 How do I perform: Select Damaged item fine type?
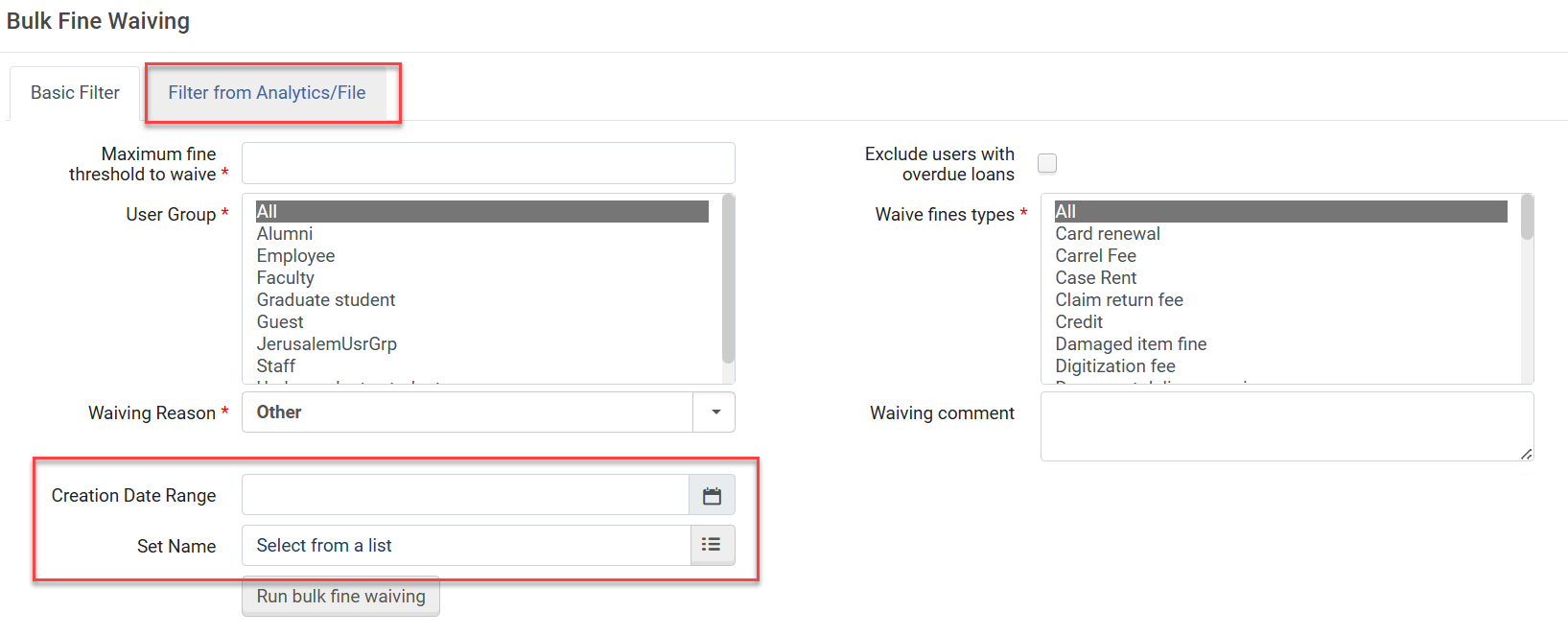pos(1281,343)
